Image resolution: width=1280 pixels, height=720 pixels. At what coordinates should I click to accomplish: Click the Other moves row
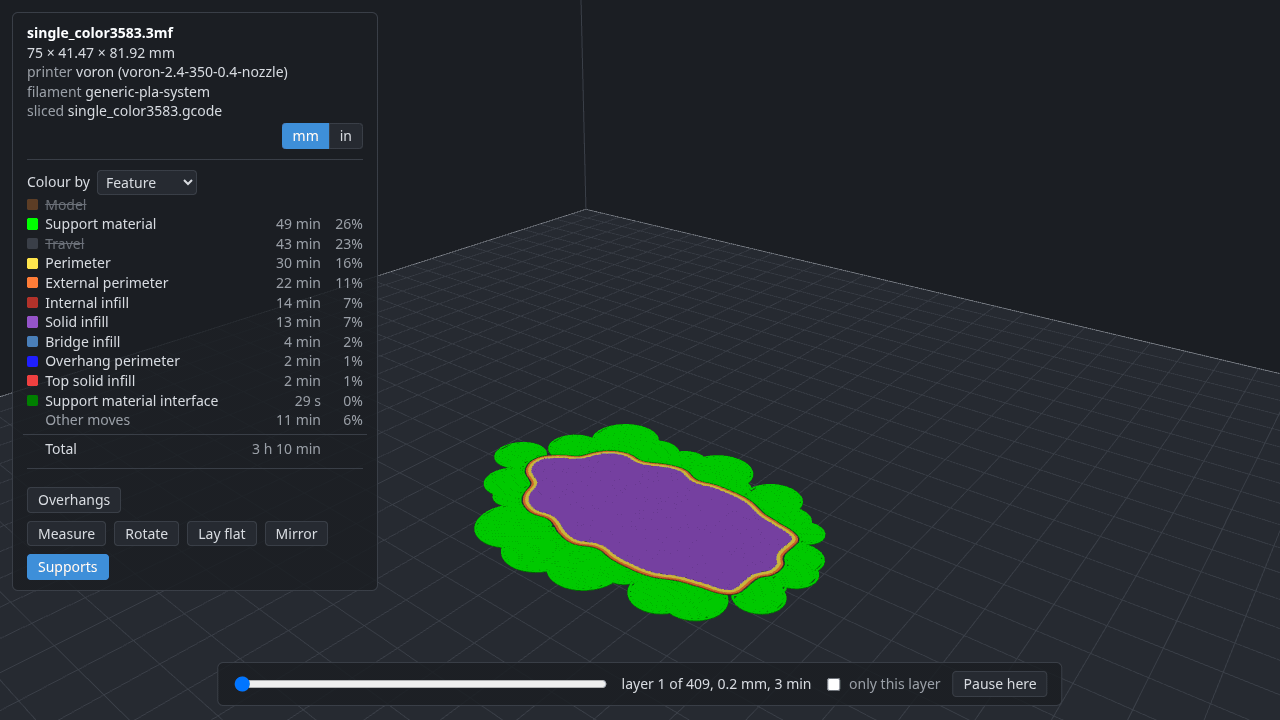195,420
